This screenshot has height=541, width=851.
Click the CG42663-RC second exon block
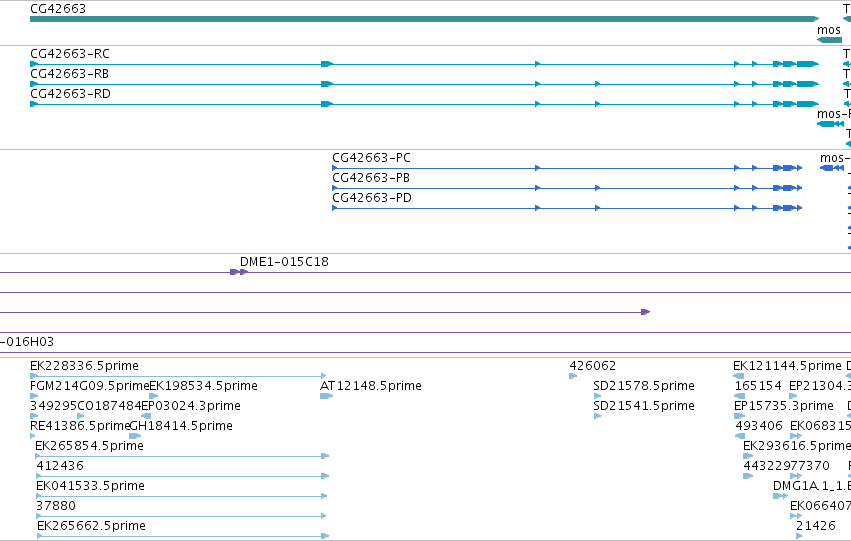[x=327, y=64]
